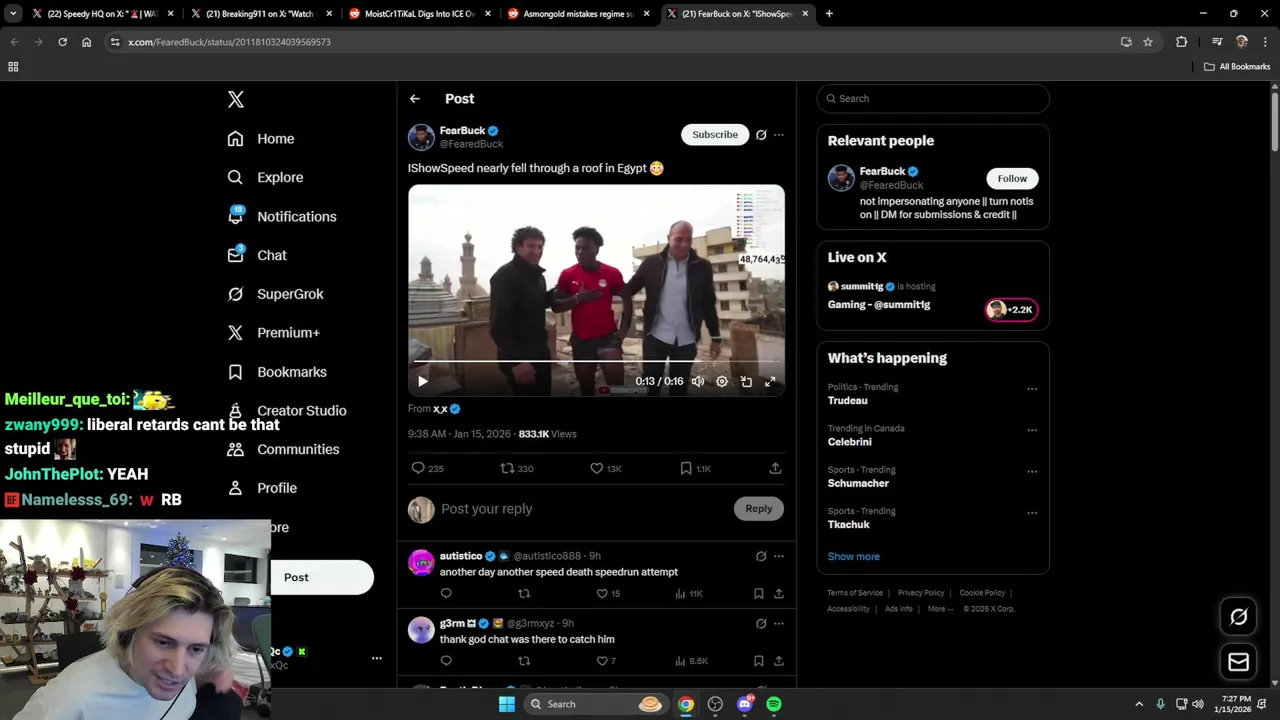Screen dimensions: 1280x720
Task: Click the back arrow beside Post heading
Action: click(415, 99)
